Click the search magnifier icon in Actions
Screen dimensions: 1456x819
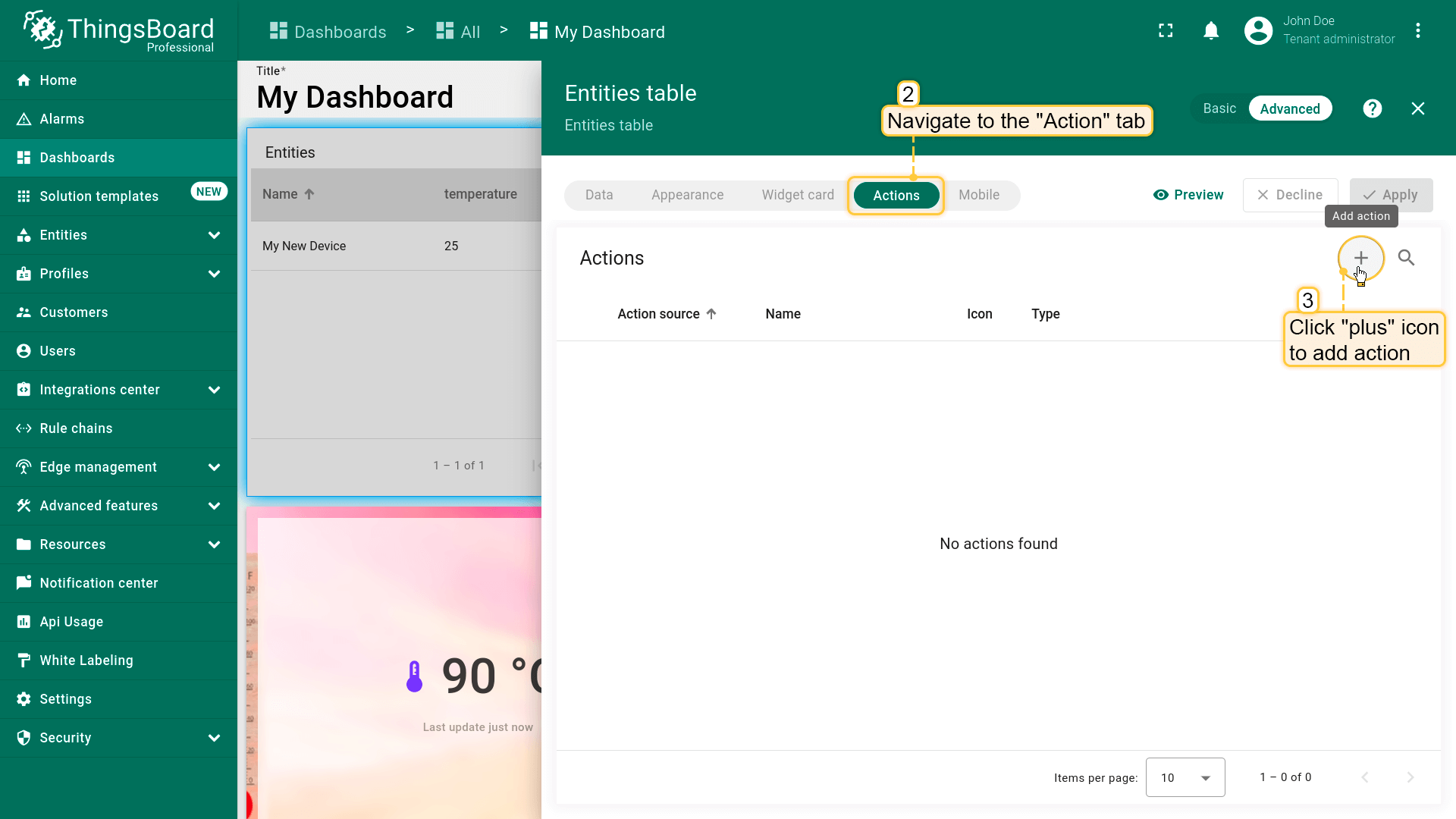tap(1406, 258)
